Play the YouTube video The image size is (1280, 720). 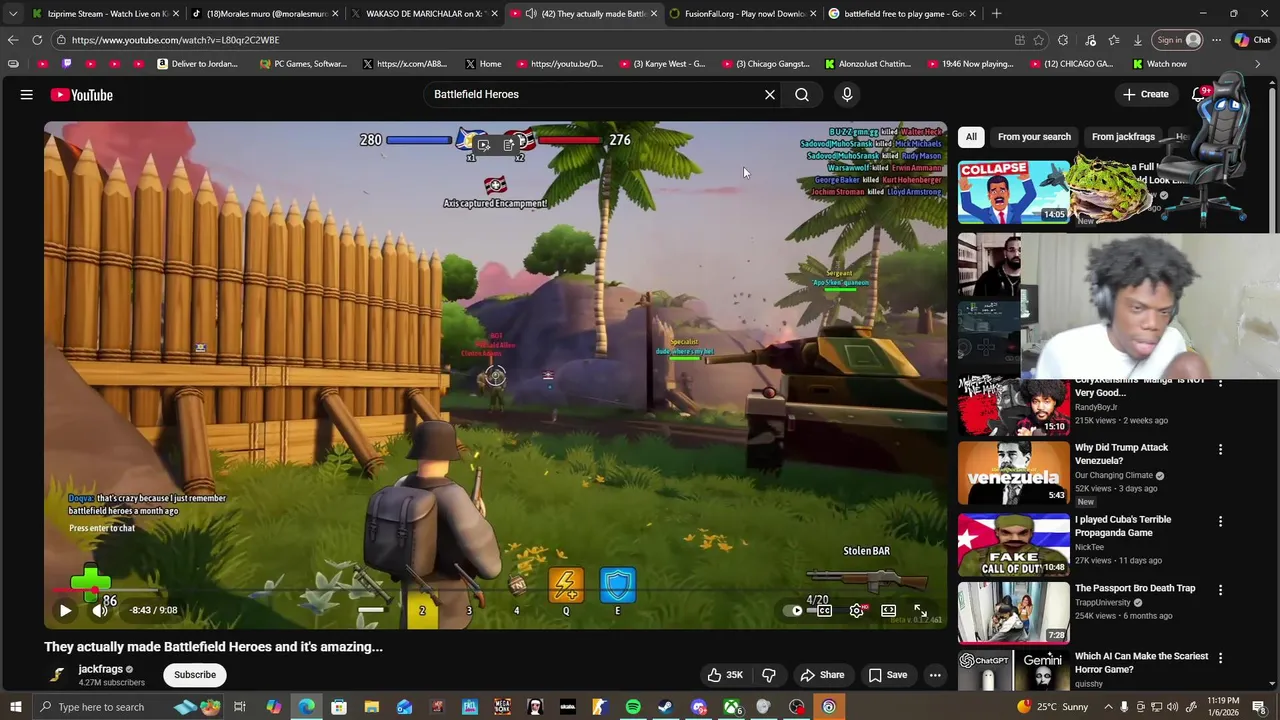65,610
